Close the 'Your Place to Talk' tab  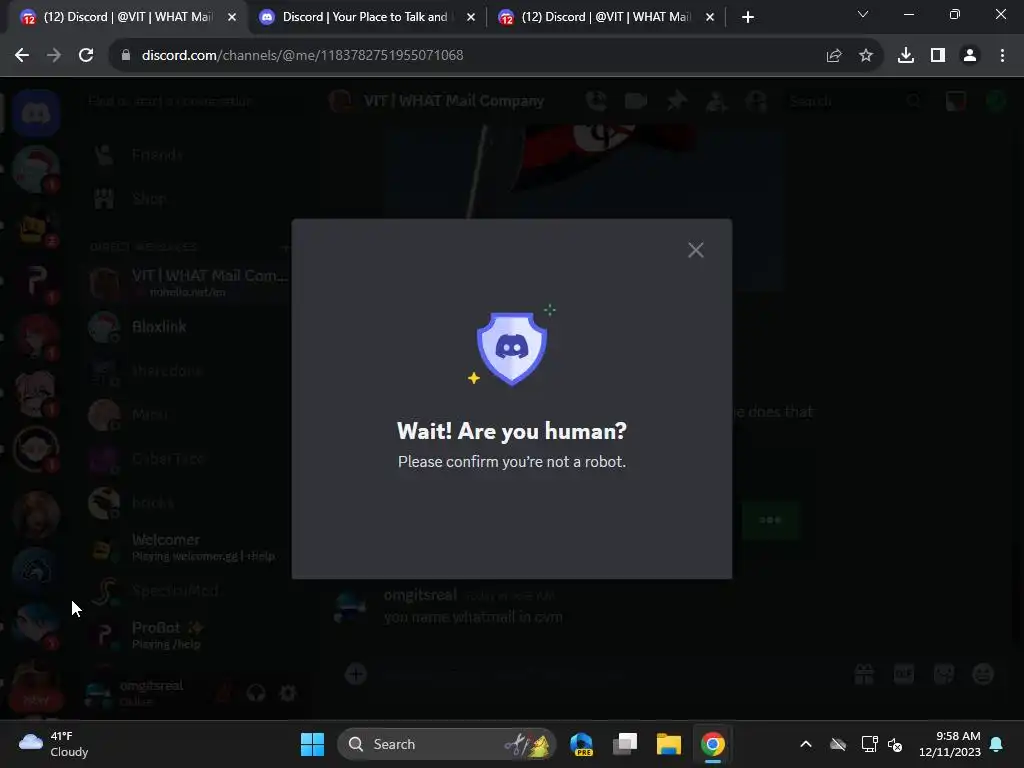pyautogui.click(x=471, y=18)
